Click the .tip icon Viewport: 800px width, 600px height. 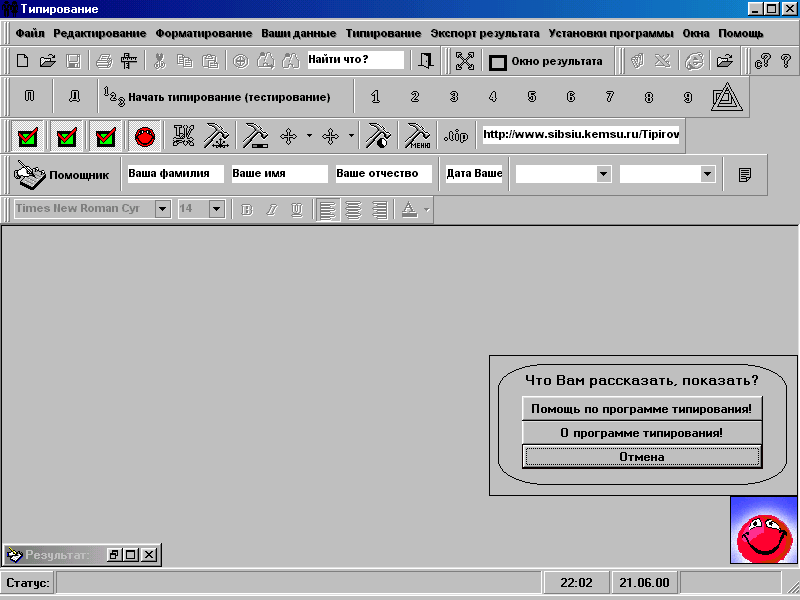pyautogui.click(x=456, y=136)
